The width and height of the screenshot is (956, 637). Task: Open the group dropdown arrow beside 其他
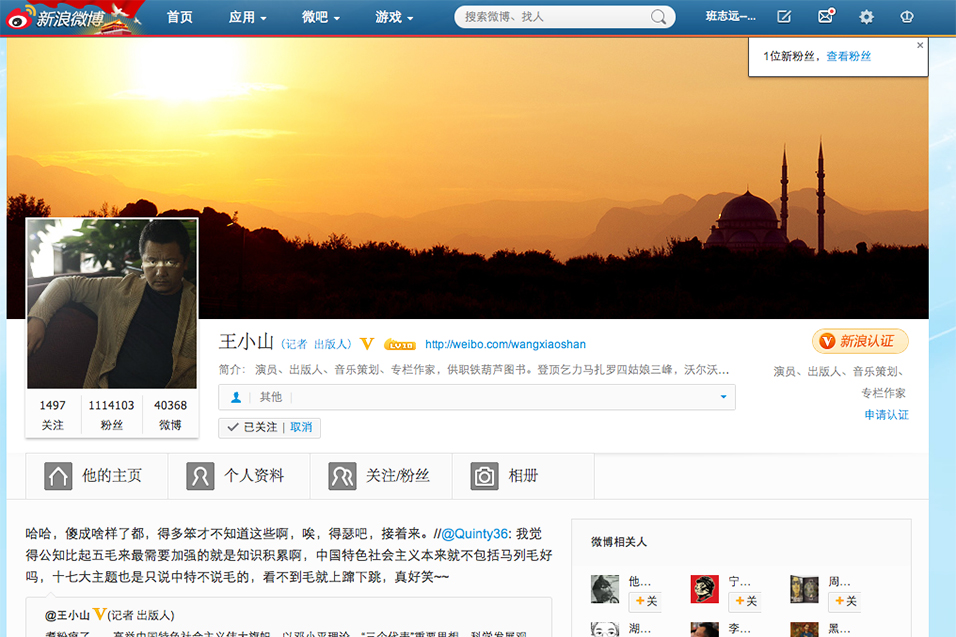(x=723, y=397)
